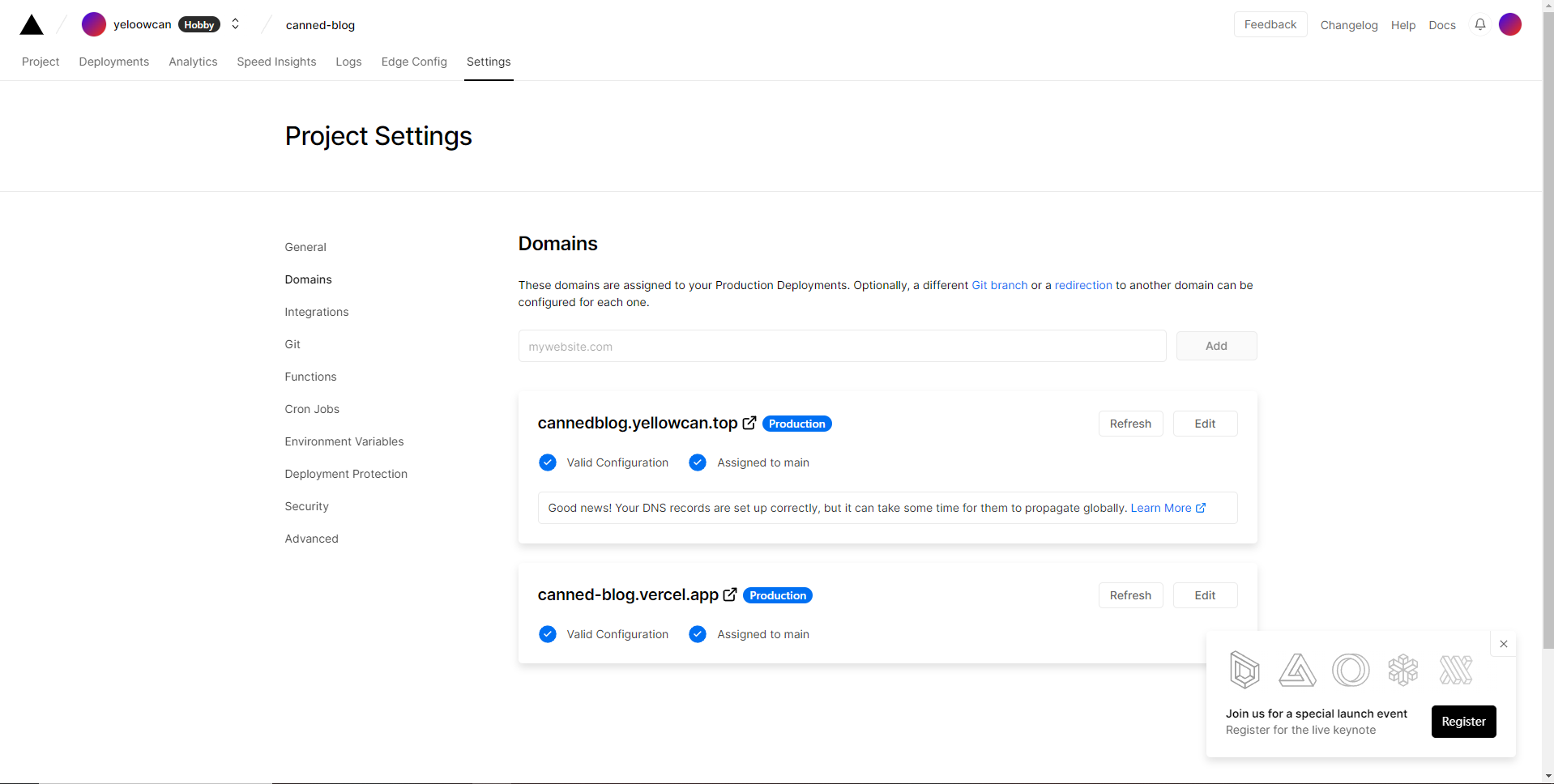Open the Edge Config tab
The width and height of the screenshot is (1554, 784).
point(414,62)
